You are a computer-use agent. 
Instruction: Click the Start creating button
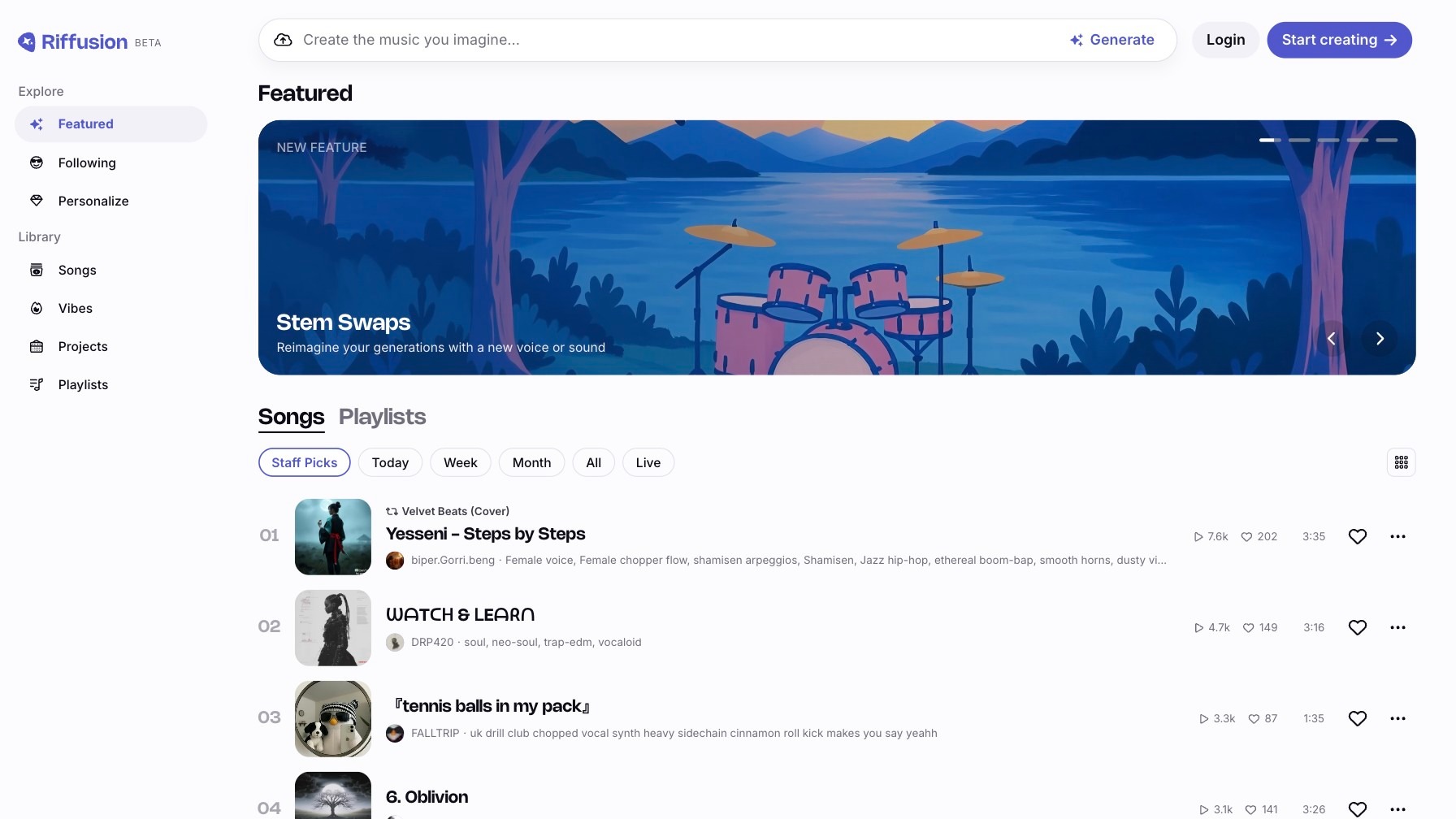1338,40
